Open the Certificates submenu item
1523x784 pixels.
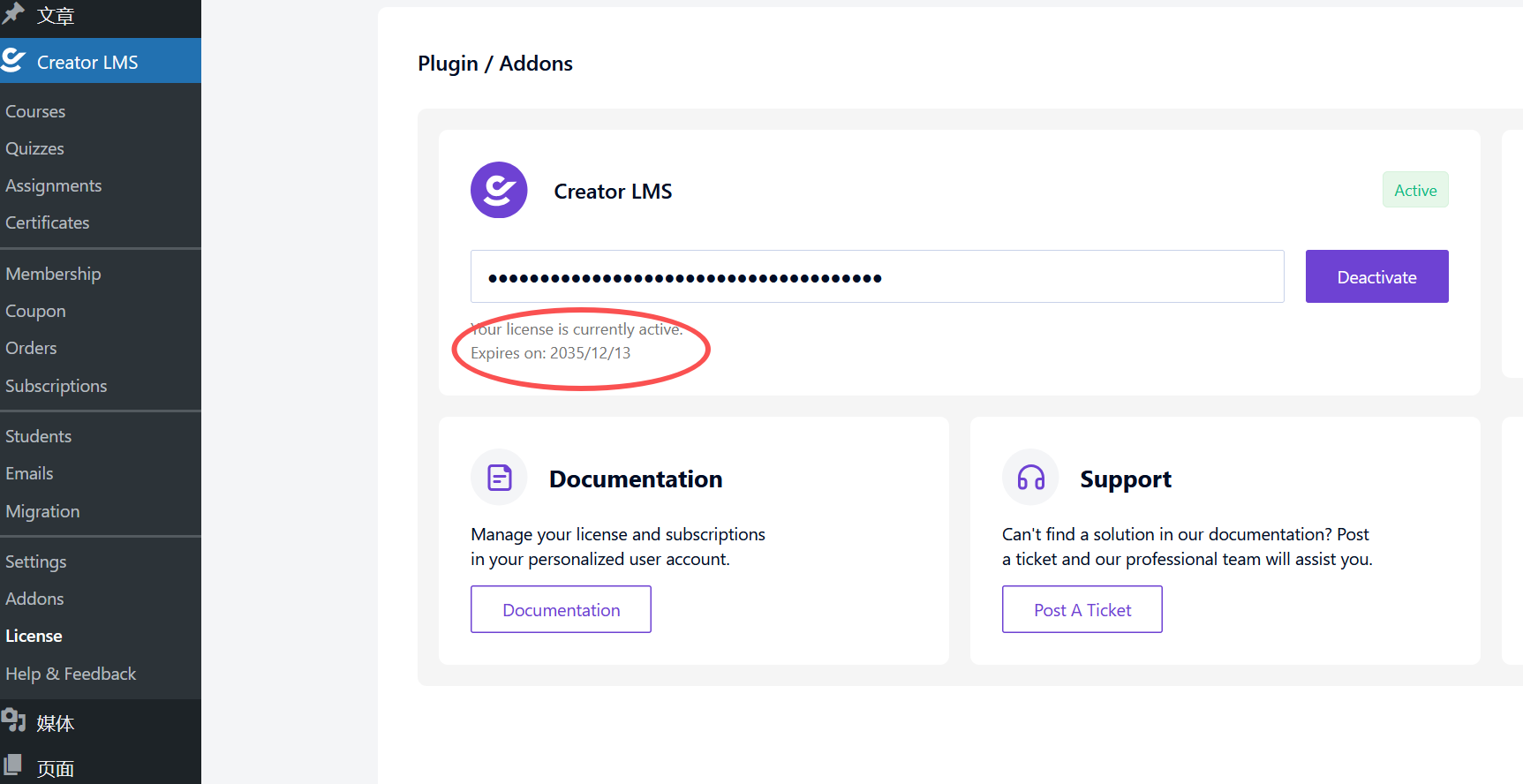coord(47,222)
